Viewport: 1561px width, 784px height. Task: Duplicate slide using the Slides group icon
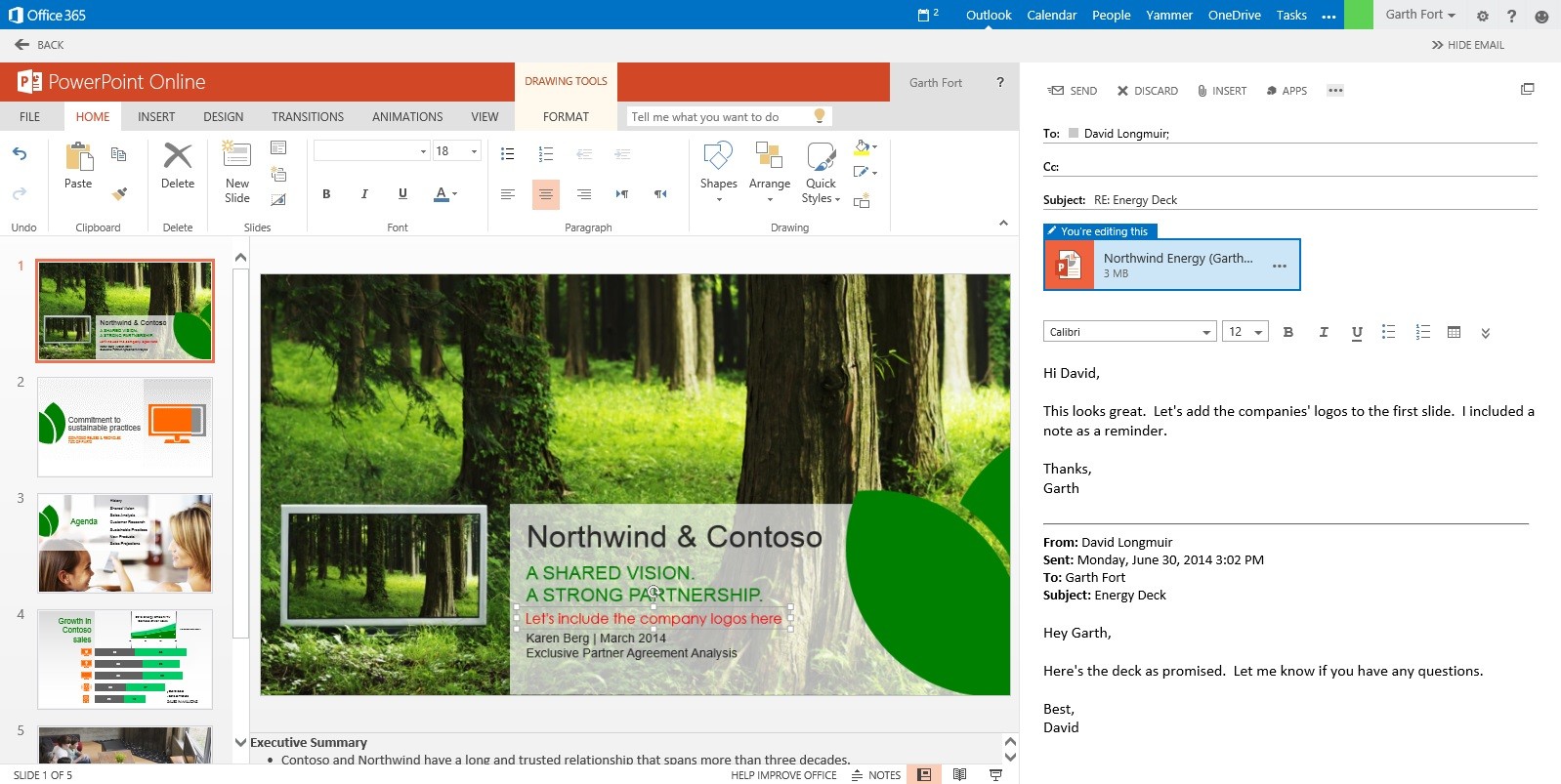278,174
